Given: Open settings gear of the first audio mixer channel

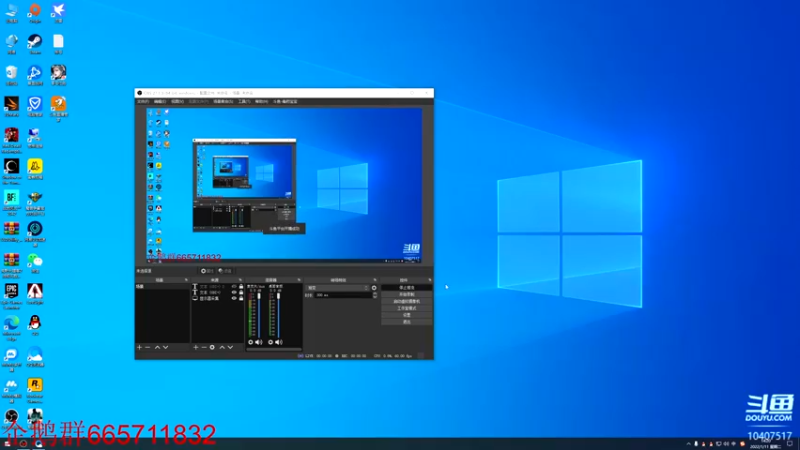Looking at the screenshot, I should click(x=251, y=342).
